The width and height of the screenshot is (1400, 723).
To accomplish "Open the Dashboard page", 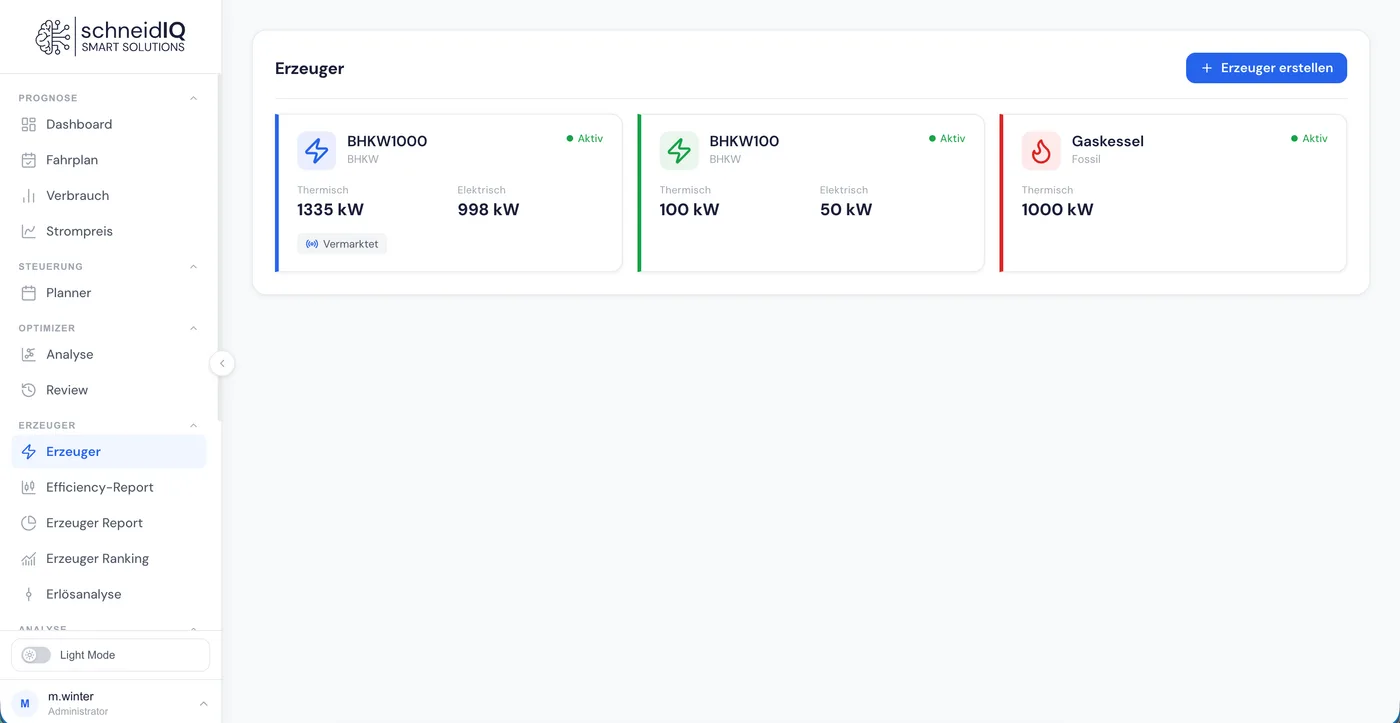I will coord(109,124).
